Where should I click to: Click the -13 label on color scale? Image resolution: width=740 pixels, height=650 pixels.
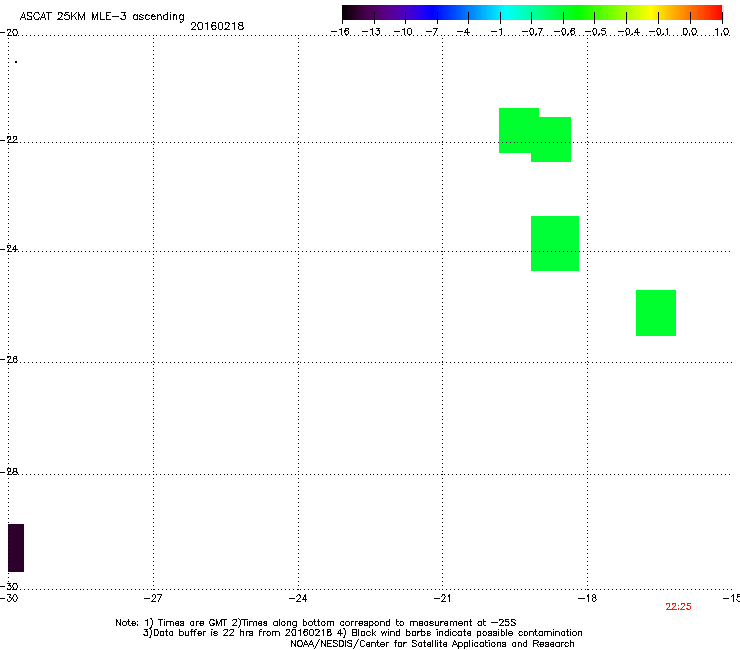click(371, 32)
